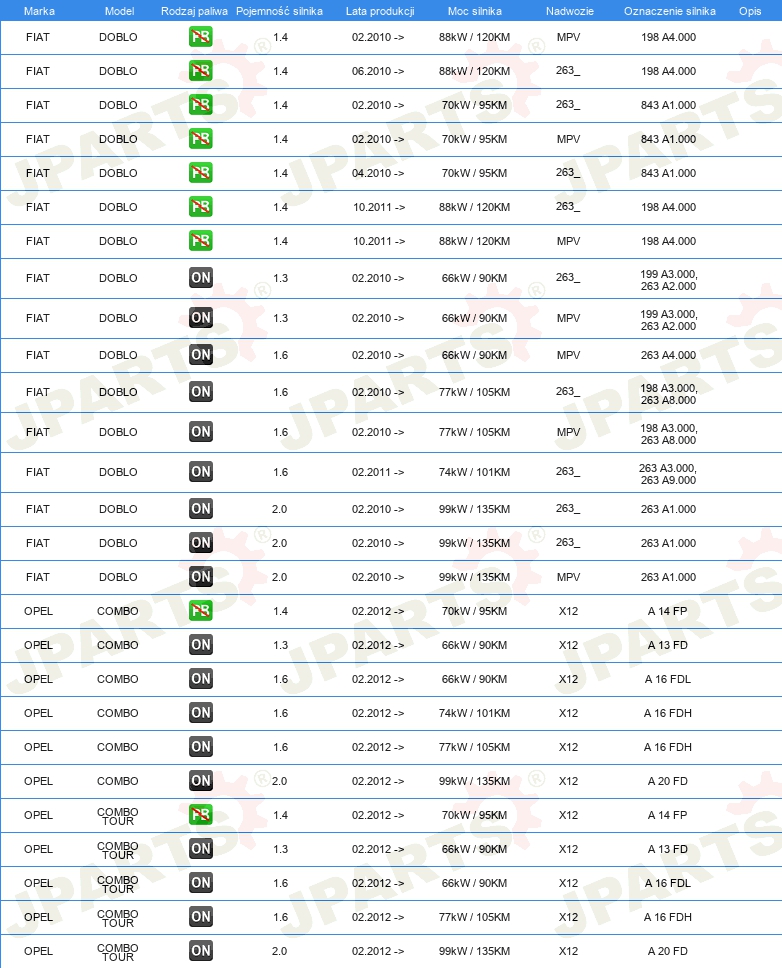Click diesel ON badge for Combo Tour A 16 FDL
Image resolution: width=782 pixels, height=968 pixels.
coord(201,882)
